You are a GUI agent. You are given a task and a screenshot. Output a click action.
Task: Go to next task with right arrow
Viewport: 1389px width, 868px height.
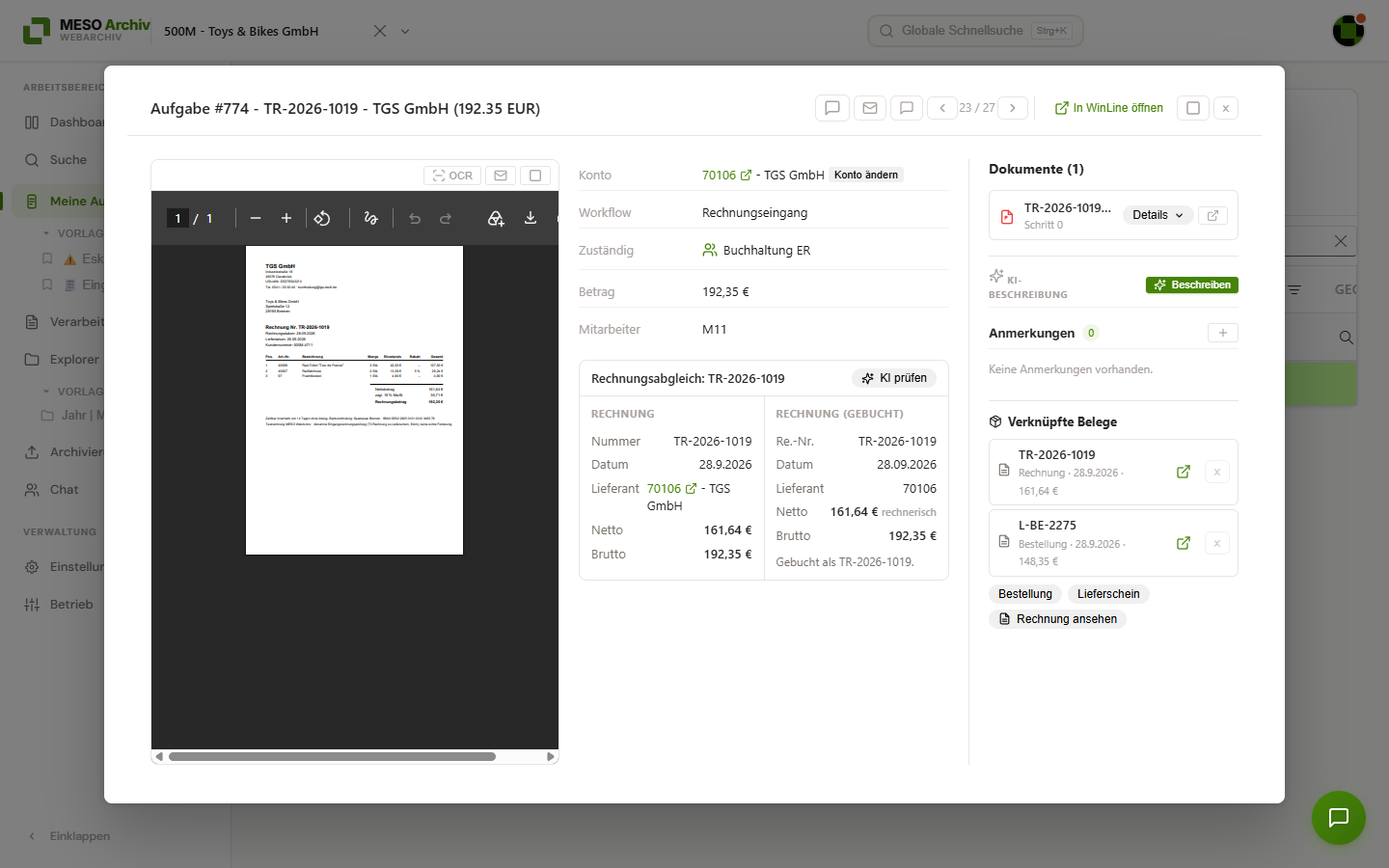point(1013,108)
